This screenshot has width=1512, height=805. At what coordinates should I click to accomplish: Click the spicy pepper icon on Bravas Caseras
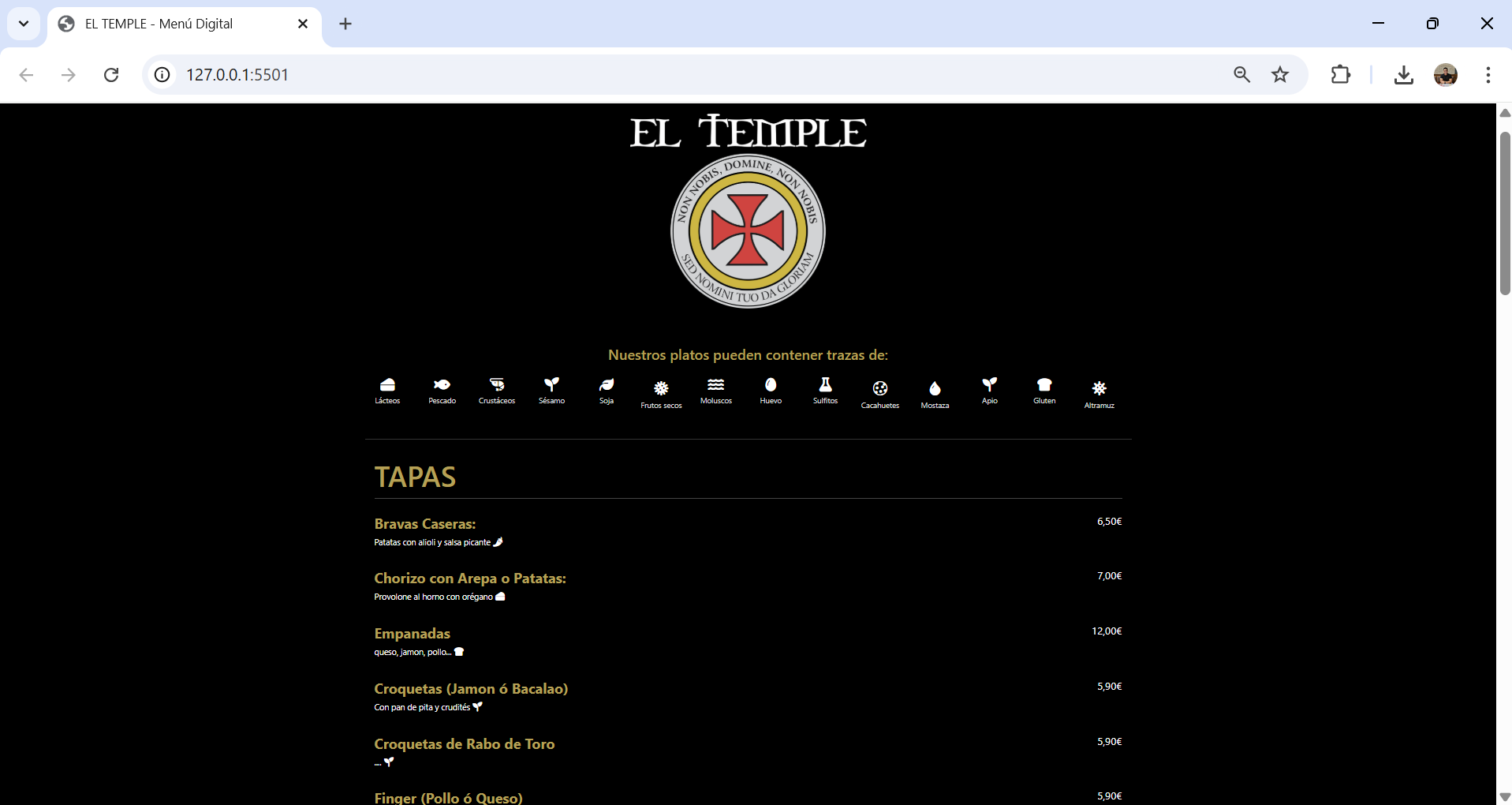click(498, 542)
